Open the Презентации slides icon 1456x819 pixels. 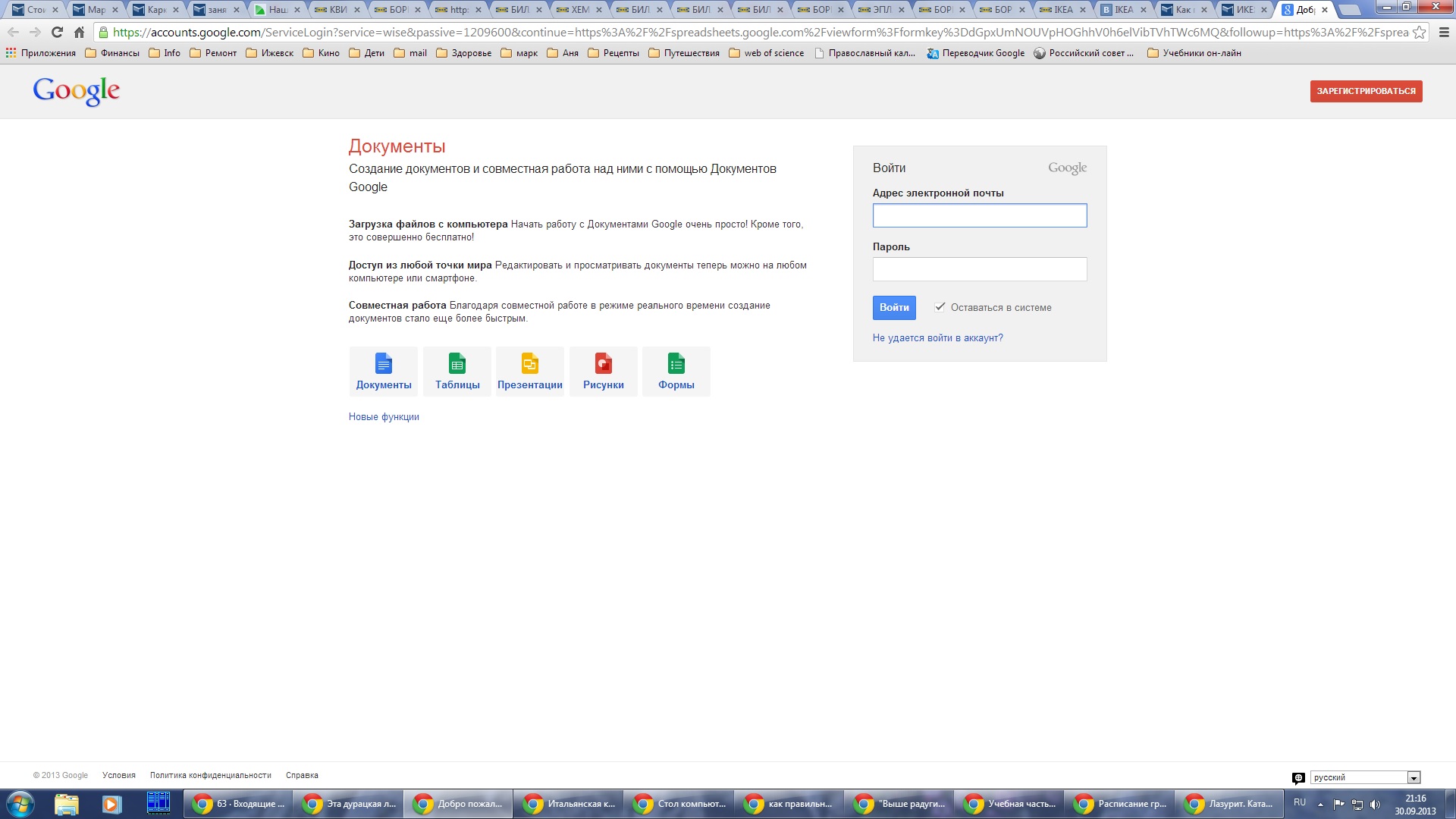click(x=530, y=372)
